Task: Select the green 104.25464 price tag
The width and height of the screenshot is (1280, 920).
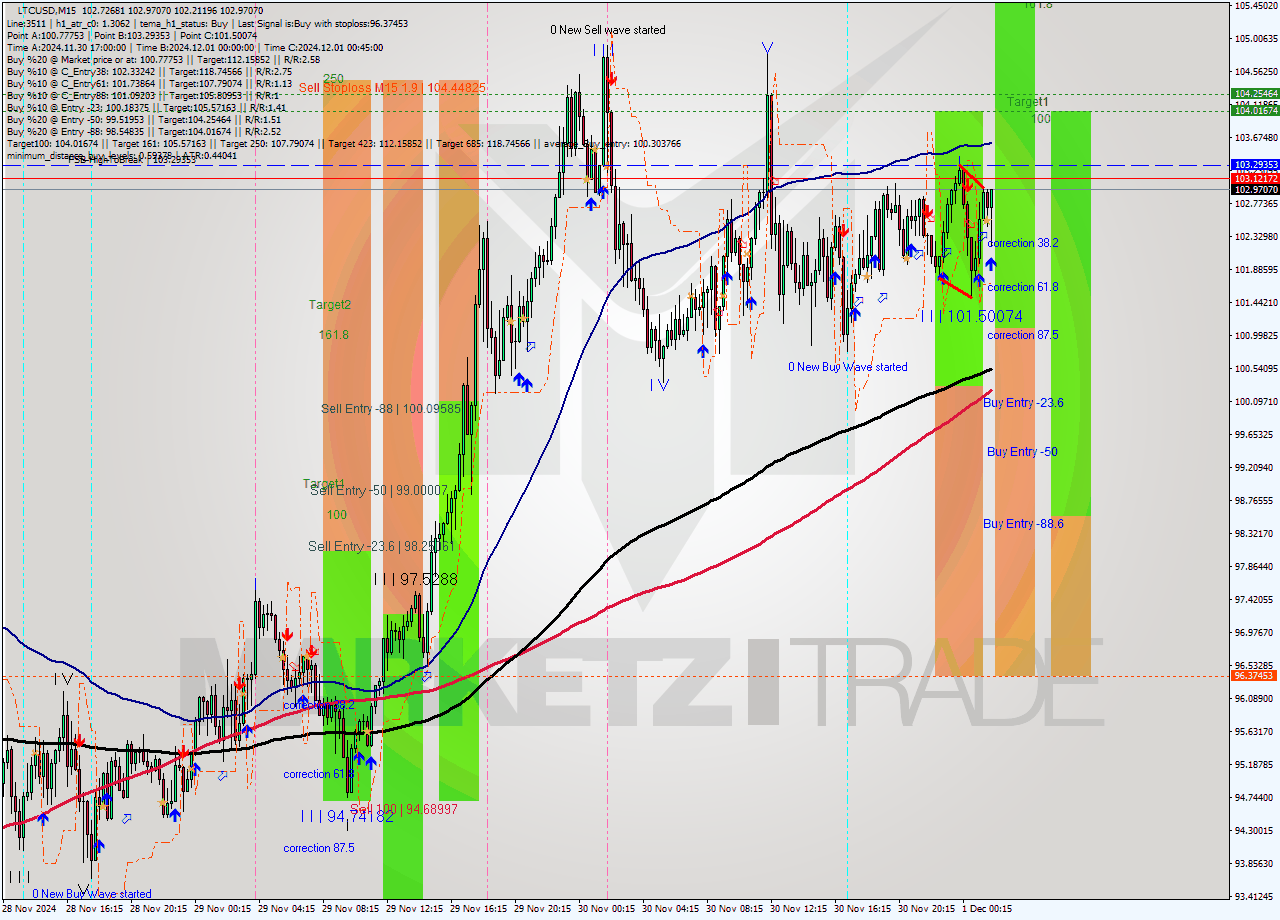Action: click(1254, 93)
